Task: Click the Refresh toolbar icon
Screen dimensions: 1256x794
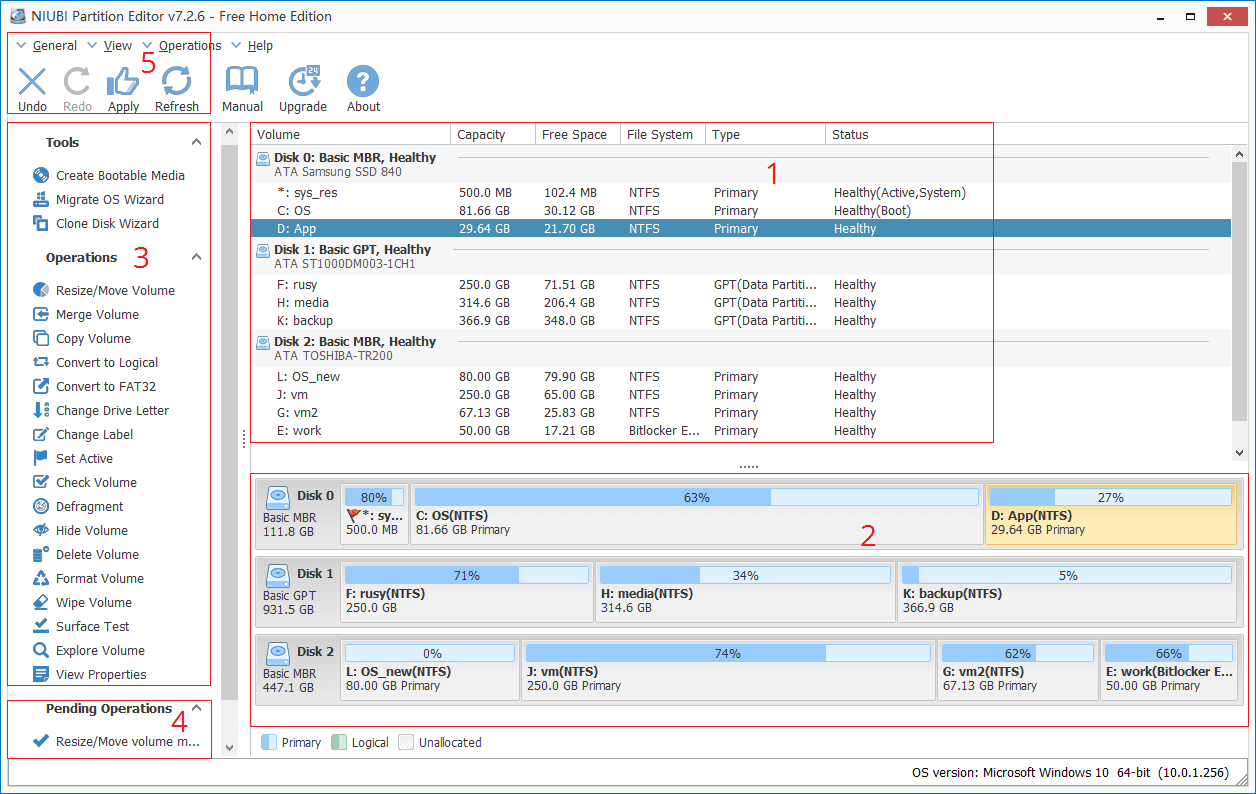Action: [177, 82]
